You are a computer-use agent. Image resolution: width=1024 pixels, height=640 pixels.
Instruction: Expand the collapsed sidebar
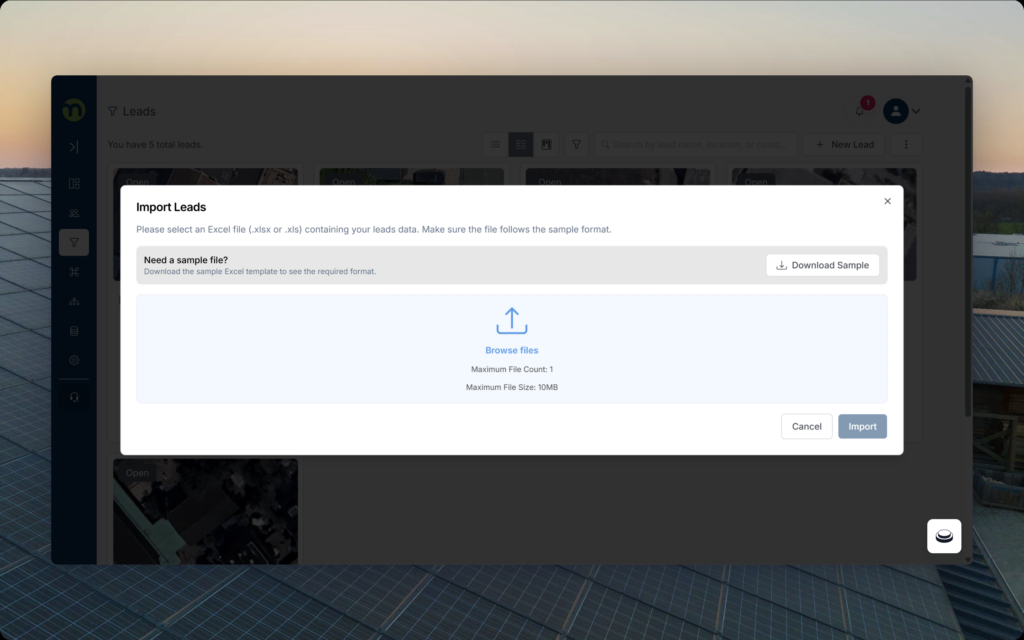pyautogui.click(x=74, y=147)
